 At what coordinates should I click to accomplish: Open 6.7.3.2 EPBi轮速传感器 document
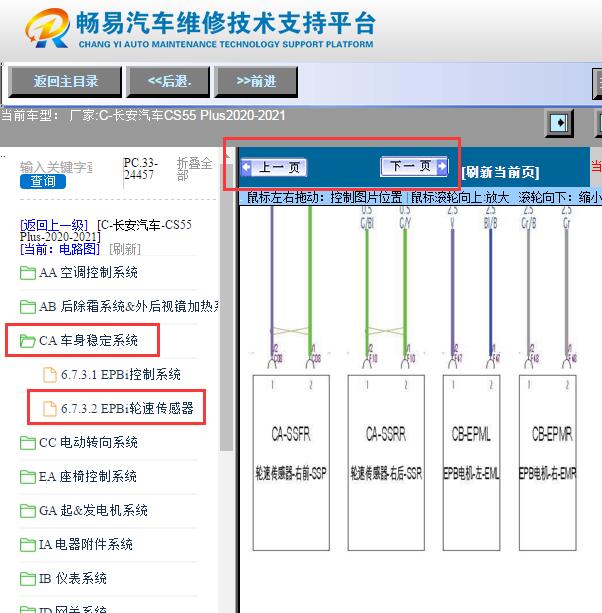(x=127, y=408)
